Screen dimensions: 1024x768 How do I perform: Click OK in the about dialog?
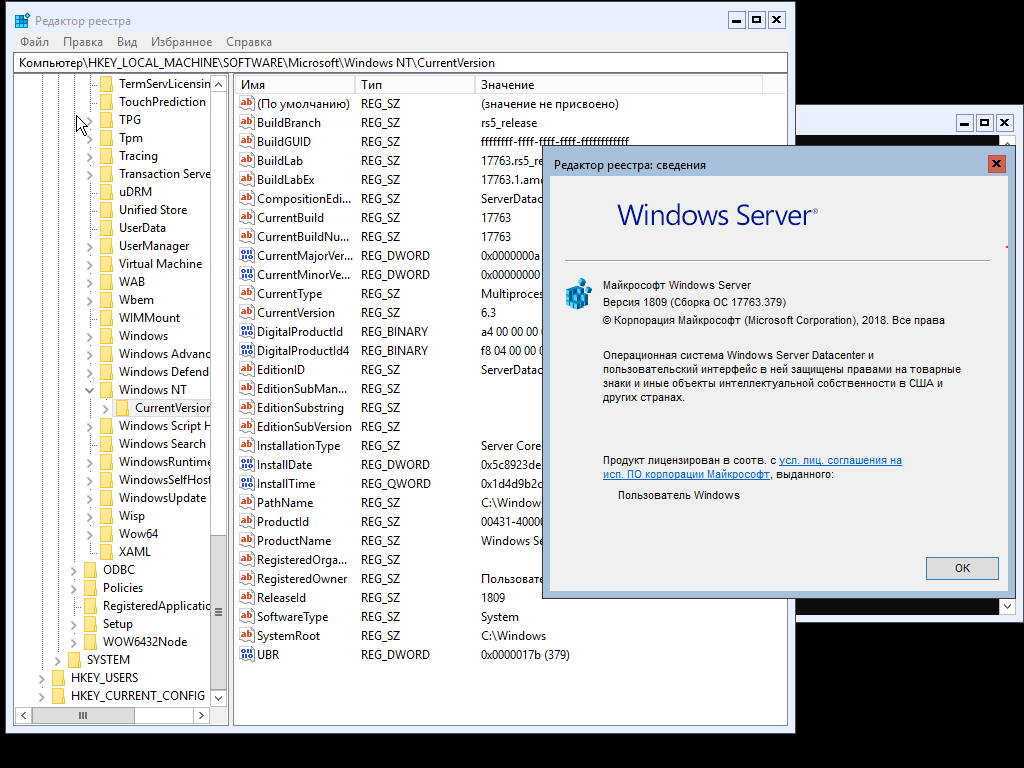click(962, 568)
